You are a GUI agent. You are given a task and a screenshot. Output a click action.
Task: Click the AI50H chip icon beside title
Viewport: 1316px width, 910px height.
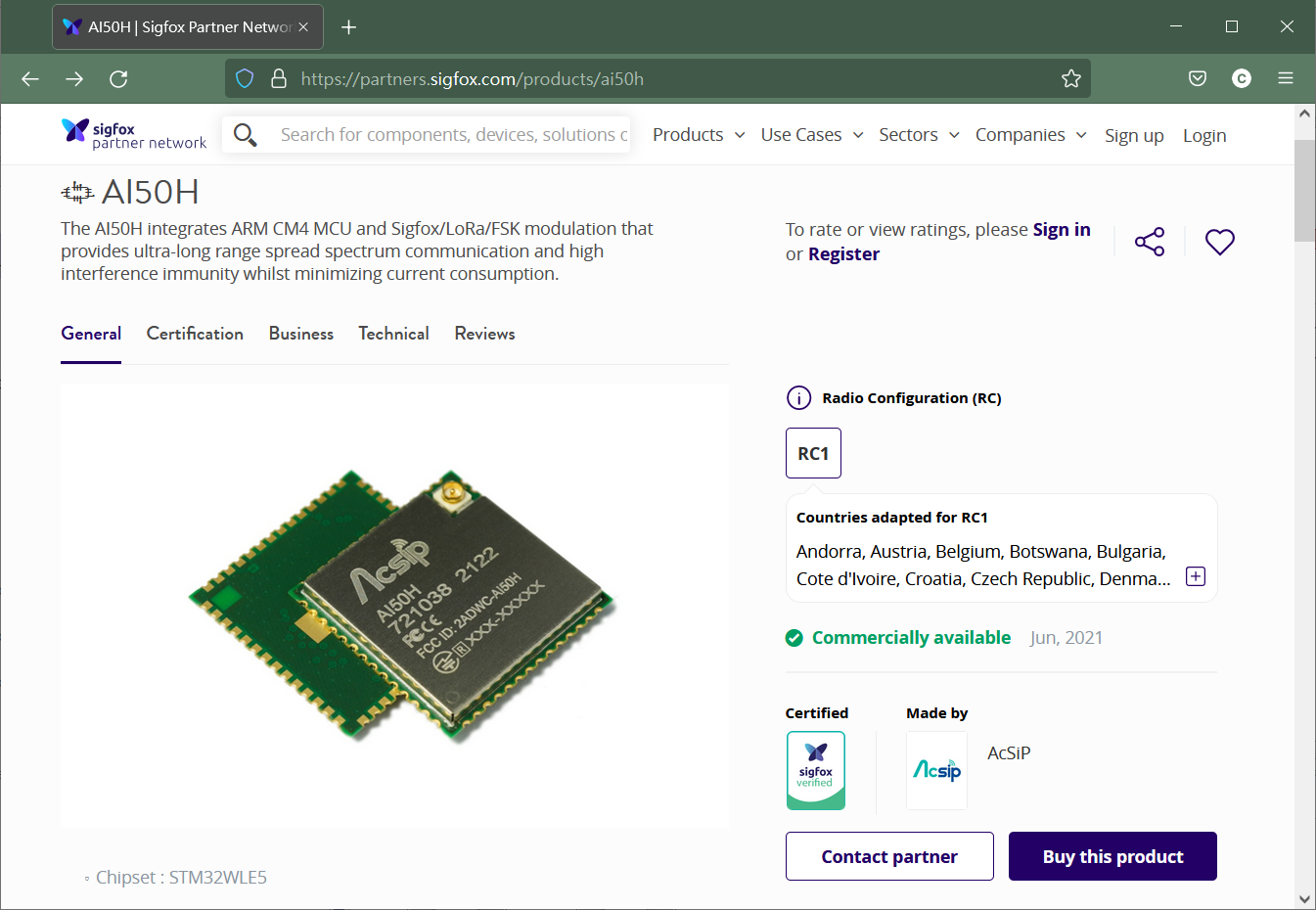[x=77, y=193]
